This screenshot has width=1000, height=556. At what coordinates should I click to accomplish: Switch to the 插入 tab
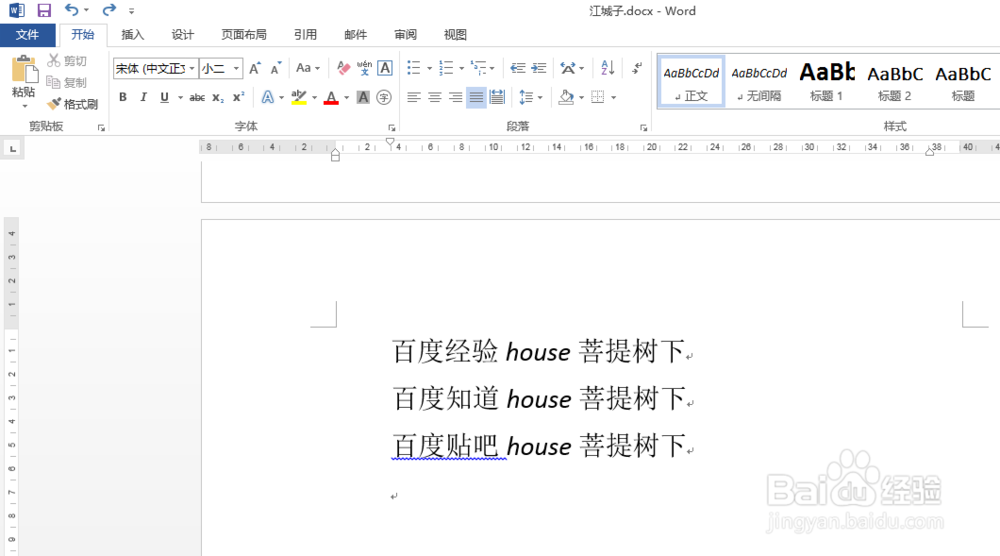click(x=133, y=34)
